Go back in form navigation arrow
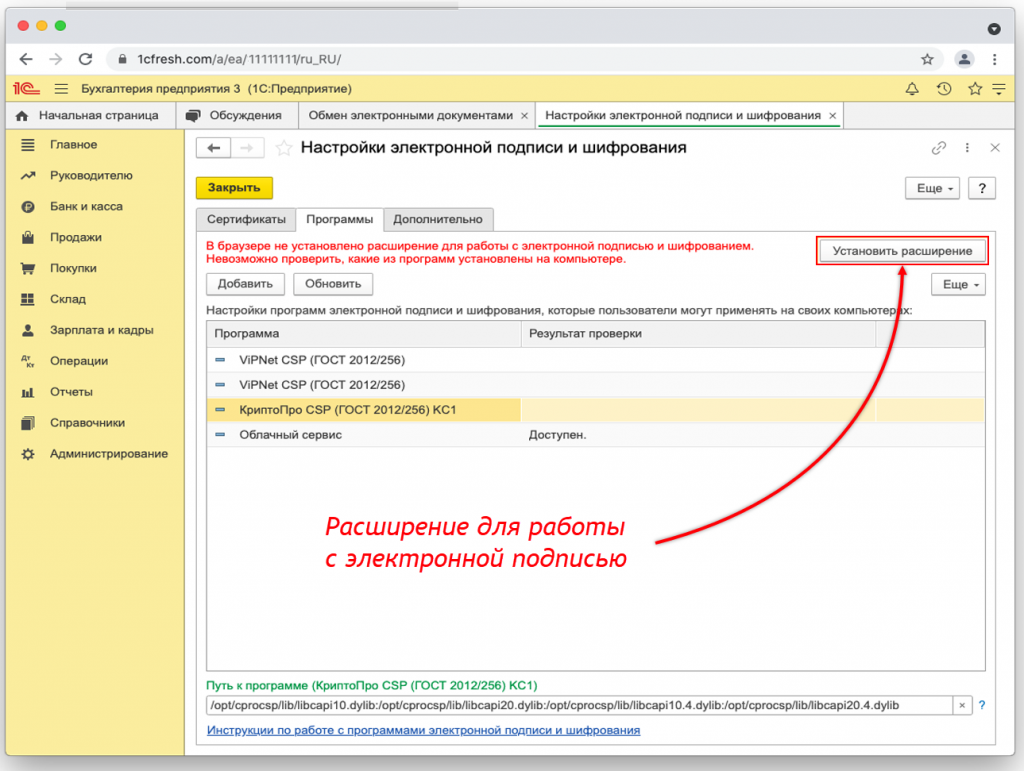Image resolution: width=1024 pixels, height=771 pixels. (x=214, y=148)
